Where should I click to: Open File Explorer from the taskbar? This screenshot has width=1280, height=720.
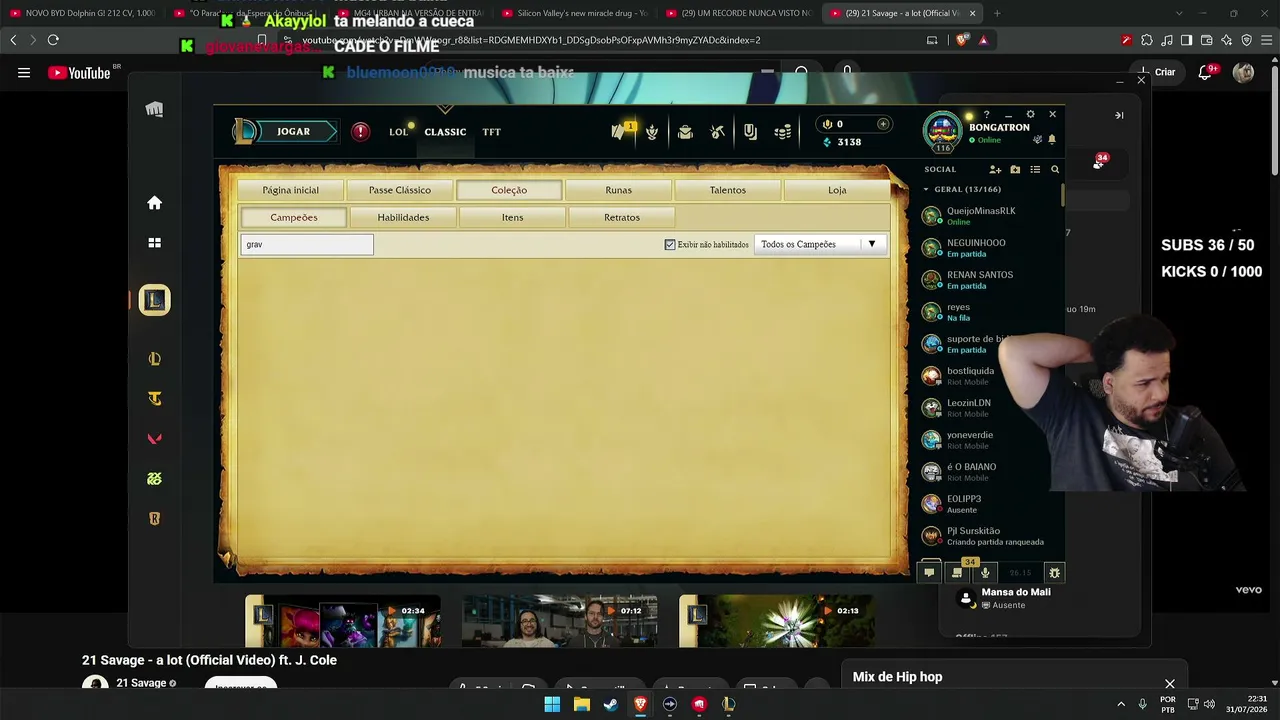(x=581, y=704)
